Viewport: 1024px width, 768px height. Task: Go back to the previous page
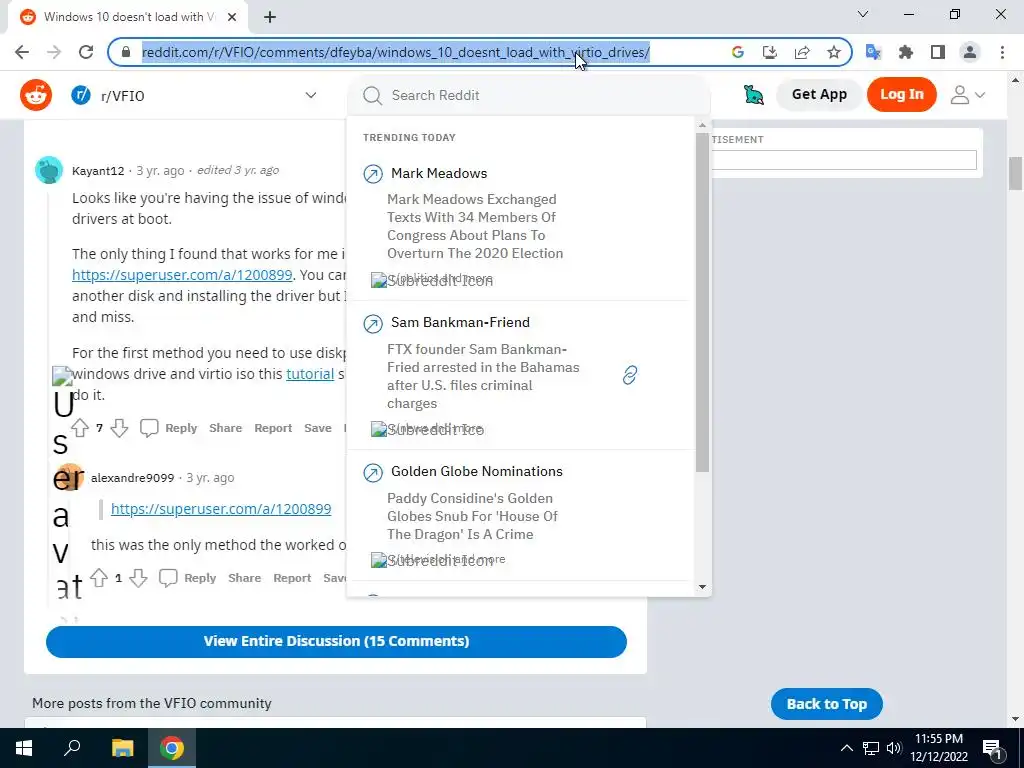click(22, 52)
